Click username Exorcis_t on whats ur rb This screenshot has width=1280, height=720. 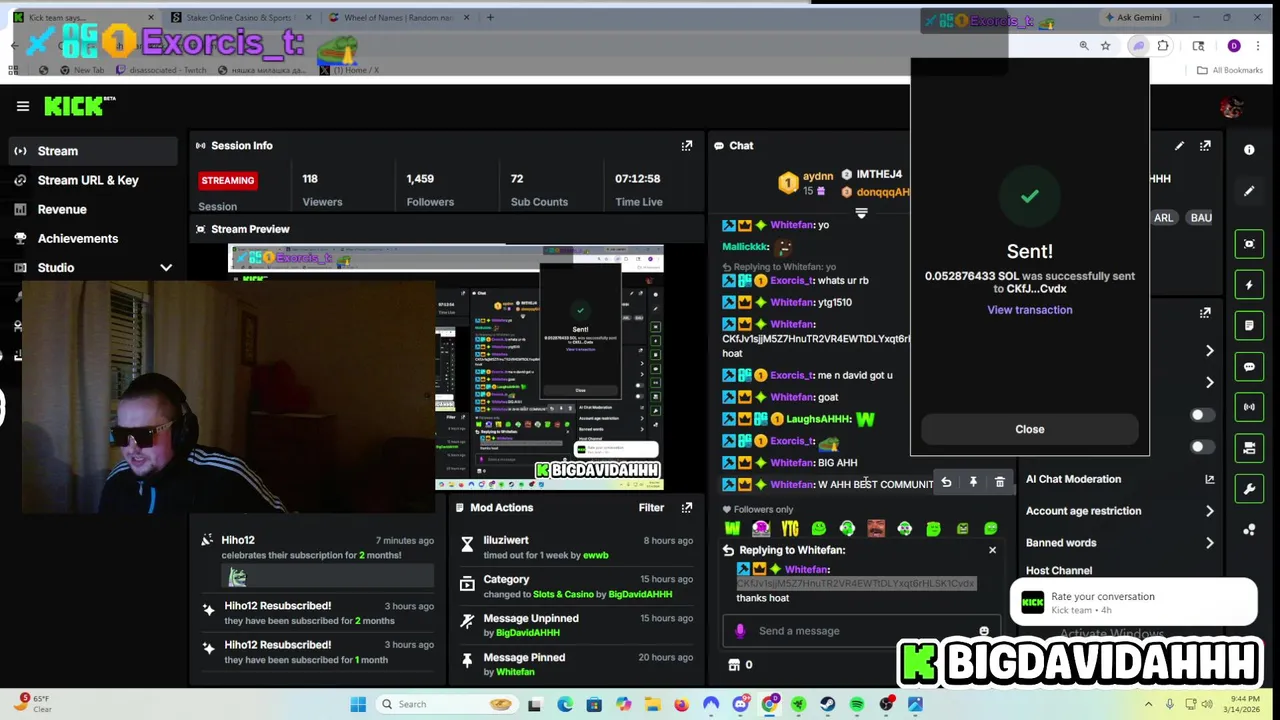pos(790,281)
